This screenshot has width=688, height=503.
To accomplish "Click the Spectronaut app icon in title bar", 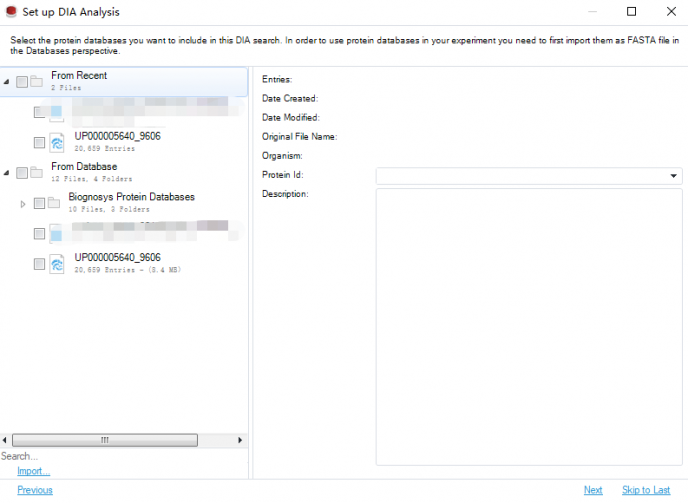I will [10, 11].
